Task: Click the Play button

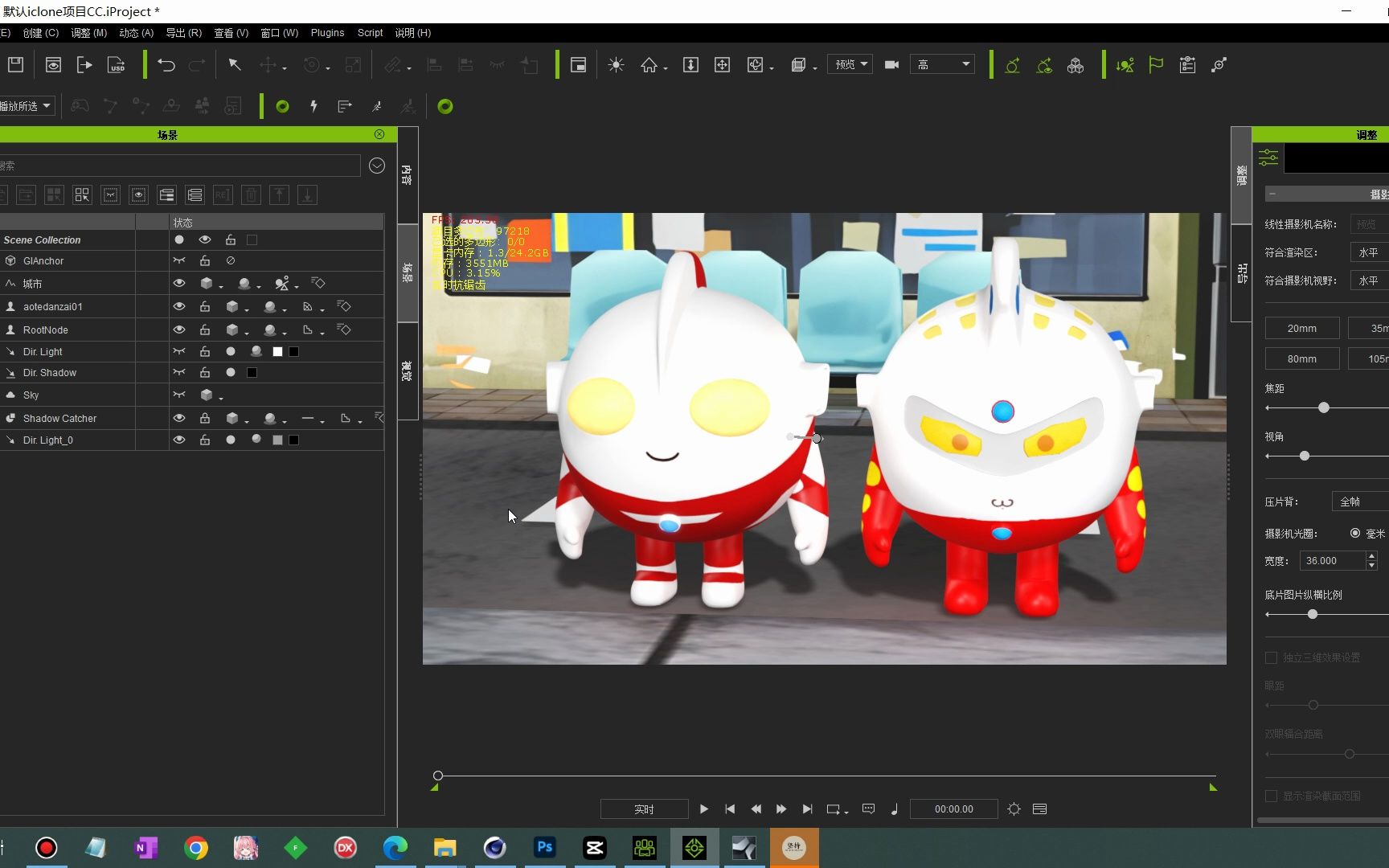Action: coord(704,809)
